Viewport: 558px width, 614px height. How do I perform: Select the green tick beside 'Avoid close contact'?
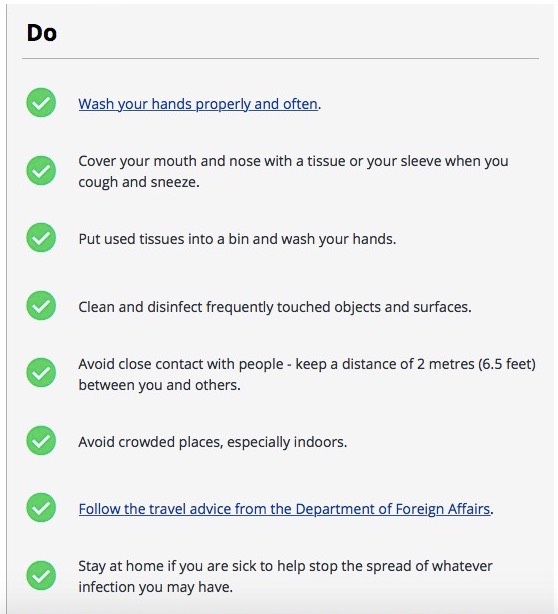[41, 373]
